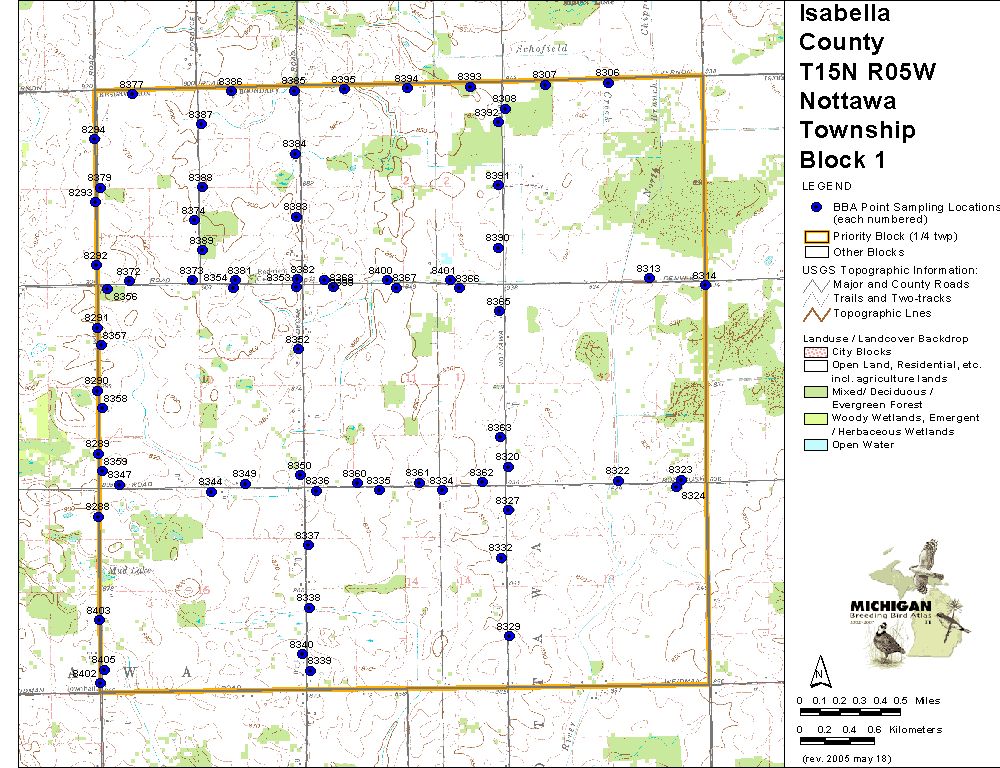
Task: Click sampling point 8322 marker
Action: point(618,481)
